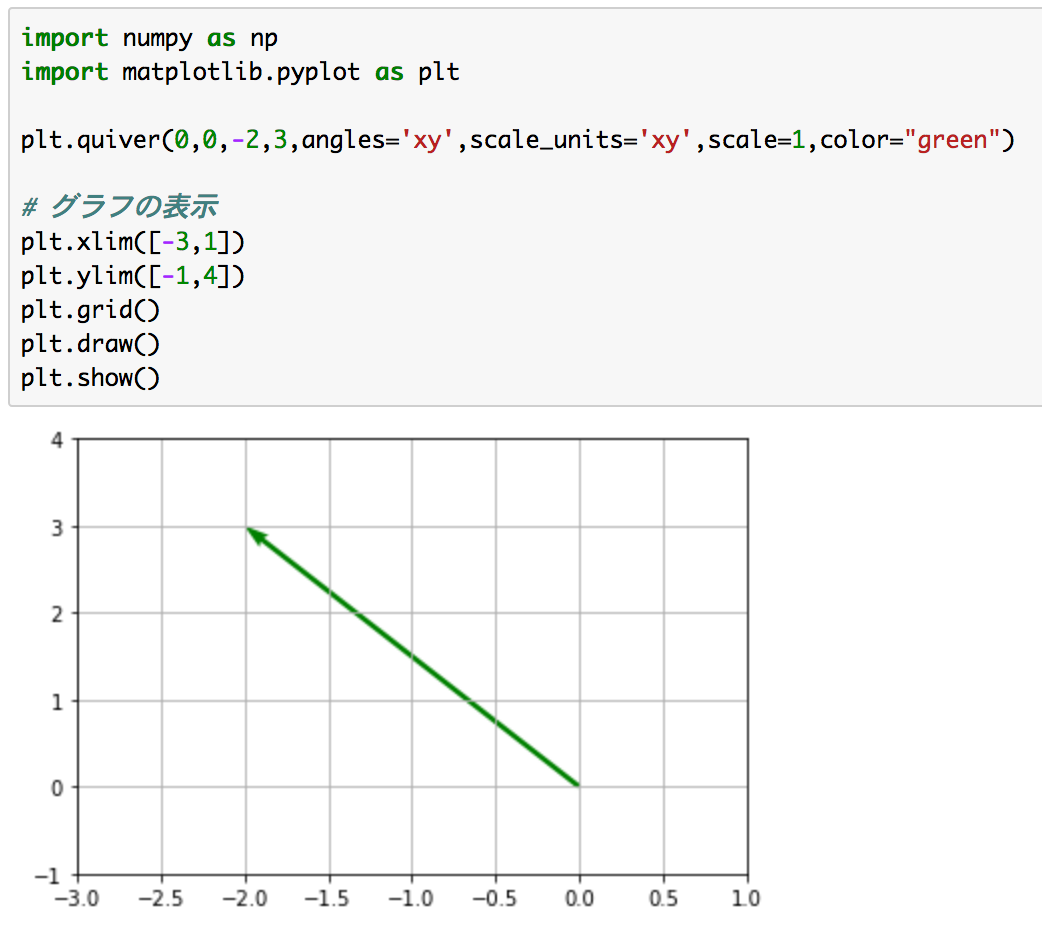The height and width of the screenshot is (936, 1042).
Task: Click the plt.xlim([-3,1]) line
Action: coord(133,241)
